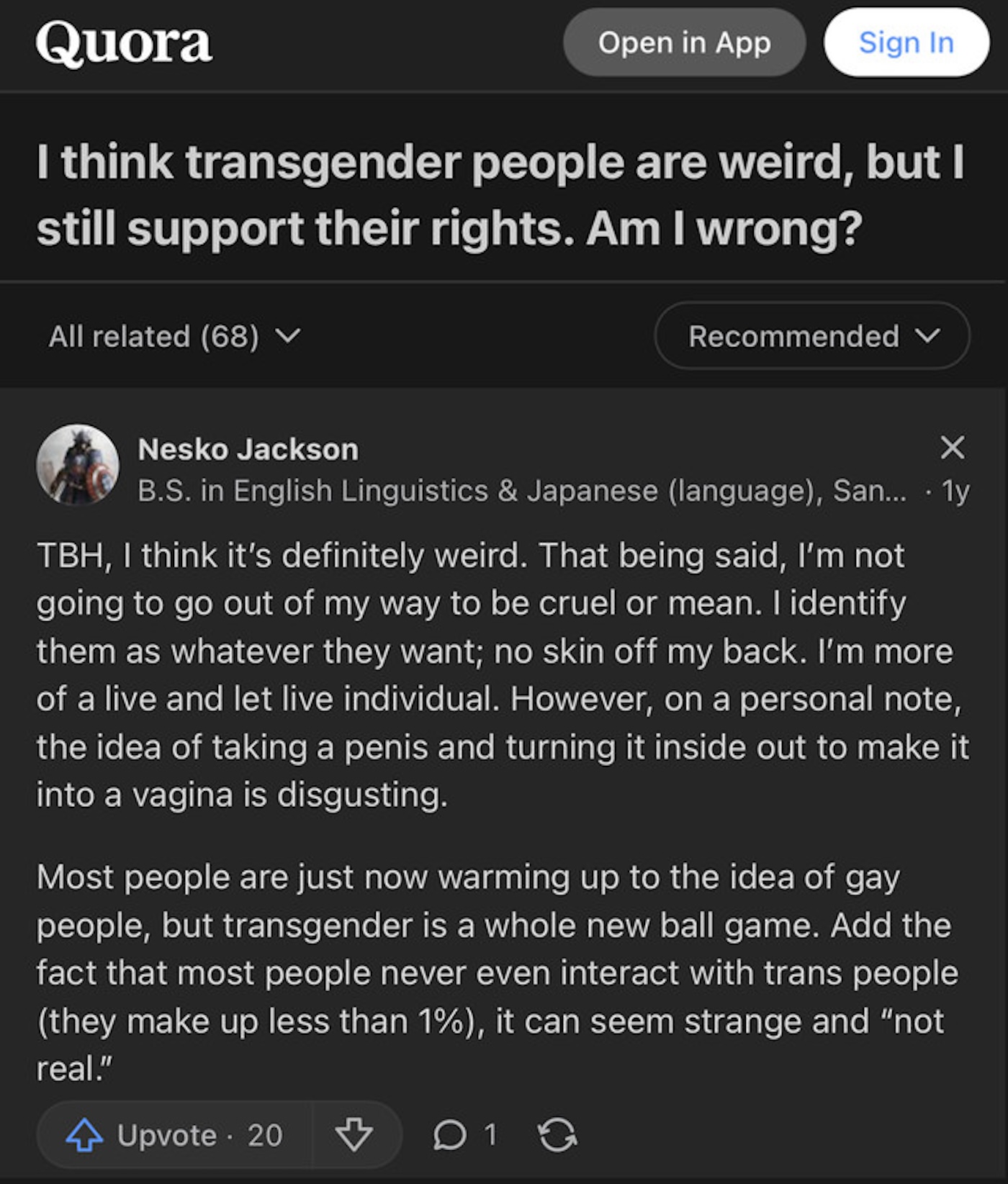Viewport: 1008px width, 1184px height.
Task: Open Nesko Jackson's profile picture
Action: coord(78,464)
